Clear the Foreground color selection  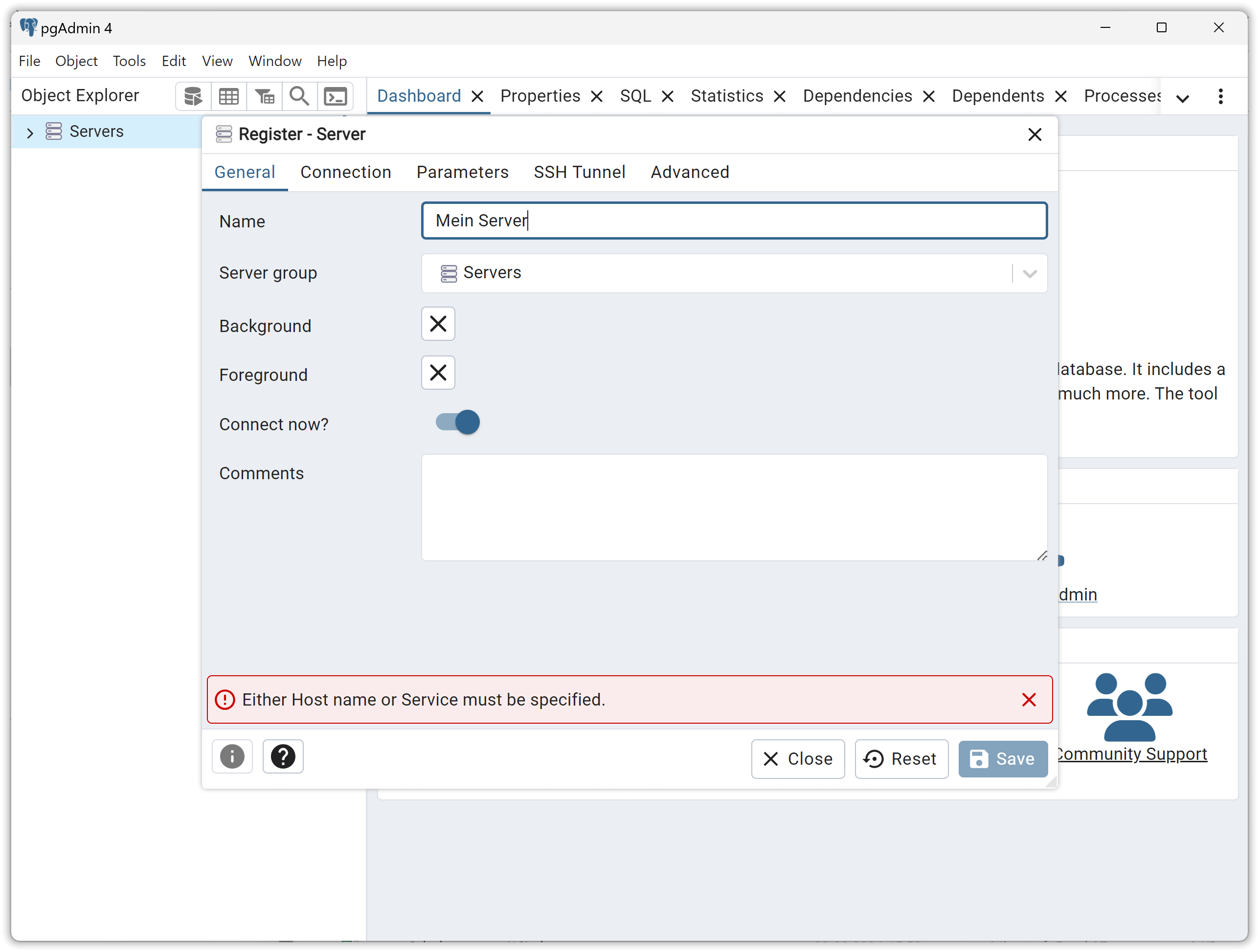(x=438, y=373)
